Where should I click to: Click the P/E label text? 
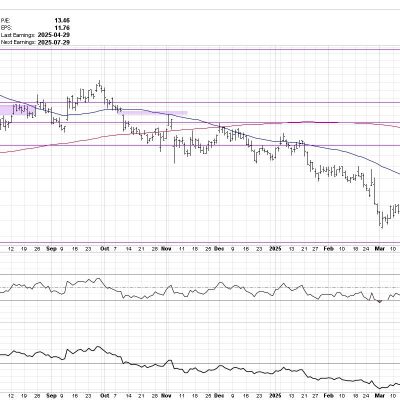tap(6, 21)
